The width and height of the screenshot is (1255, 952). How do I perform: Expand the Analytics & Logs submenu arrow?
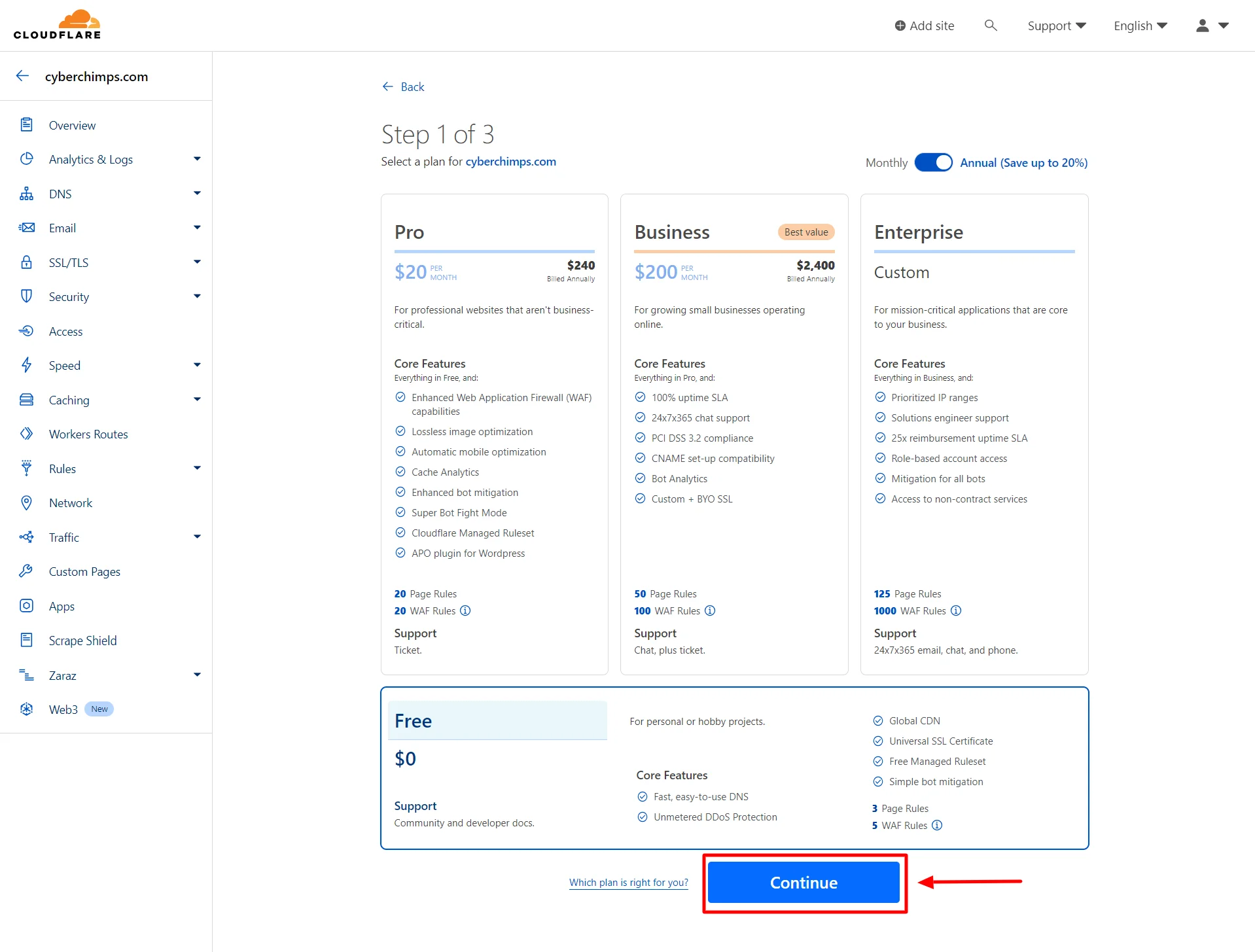coord(197,159)
